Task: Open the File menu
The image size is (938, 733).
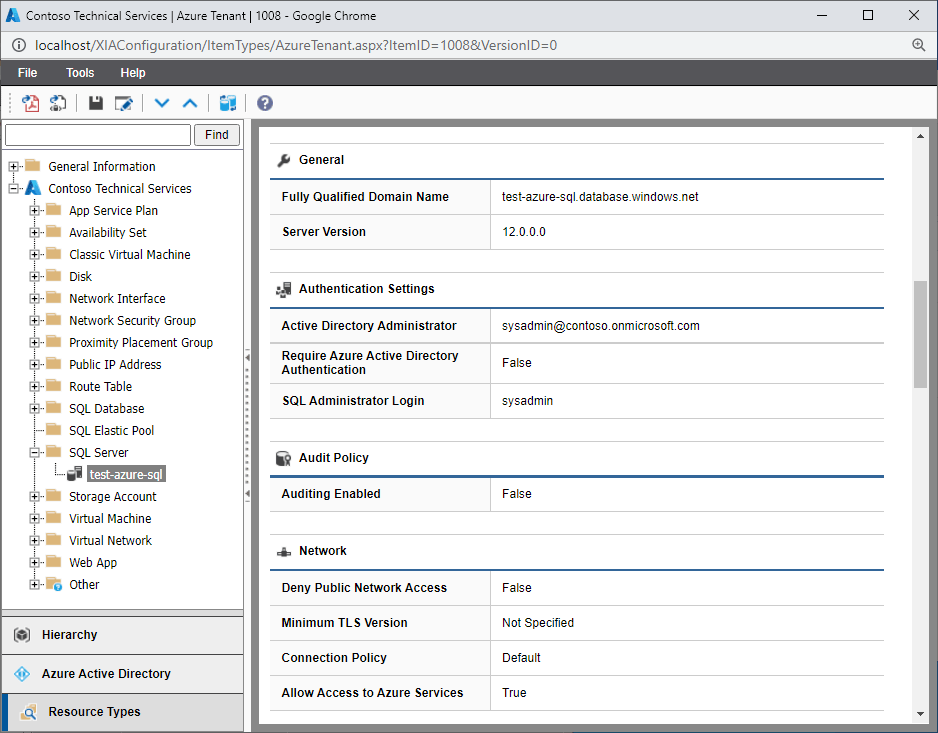Action: pyautogui.click(x=28, y=73)
